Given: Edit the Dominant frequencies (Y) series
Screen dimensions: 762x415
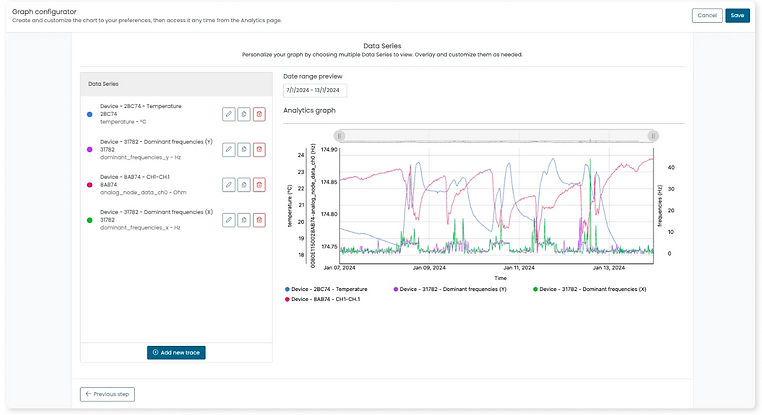Looking at the screenshot, I should (228, 150).
